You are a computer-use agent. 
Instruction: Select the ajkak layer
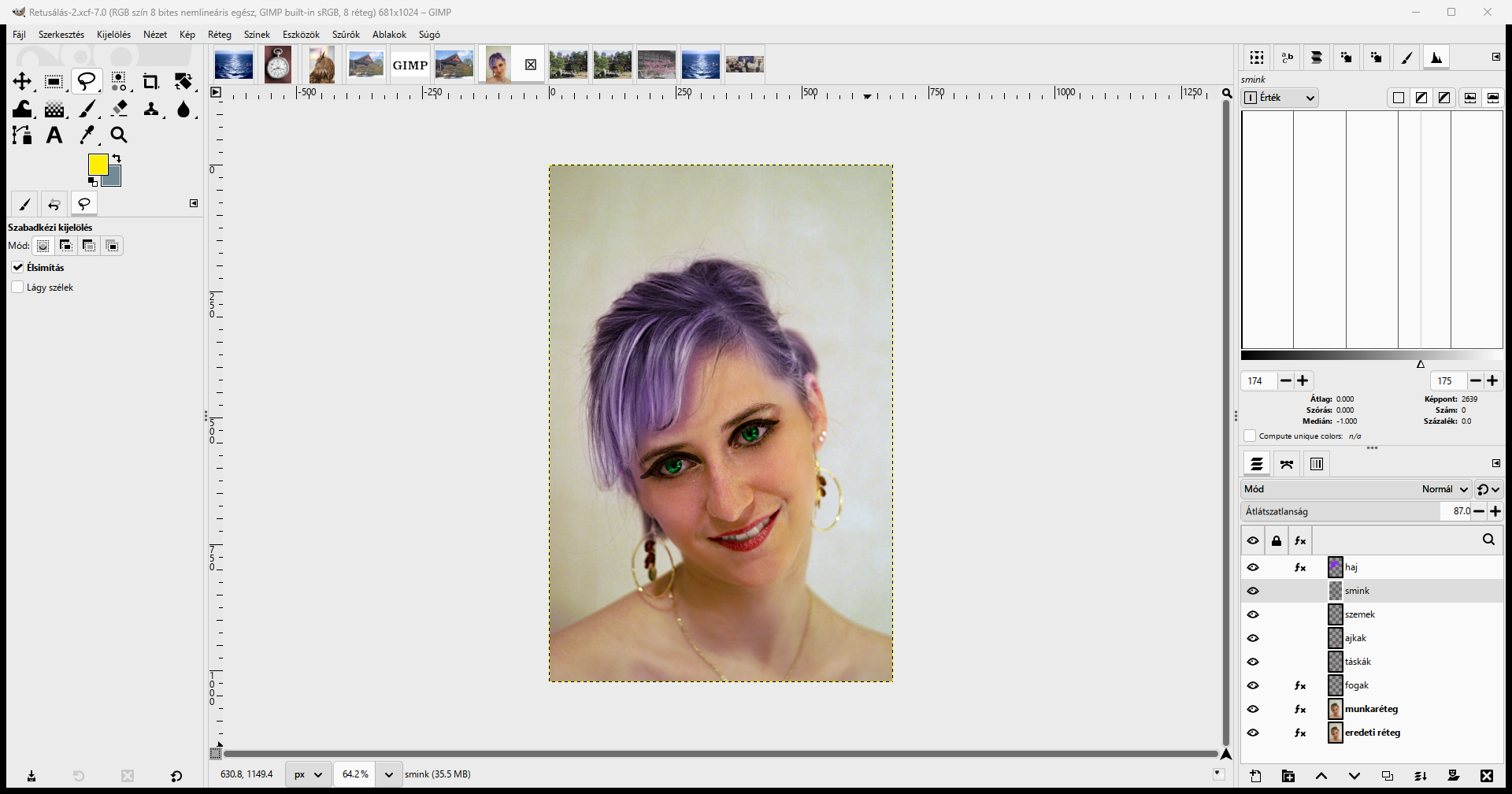(x=1372, y=638)
